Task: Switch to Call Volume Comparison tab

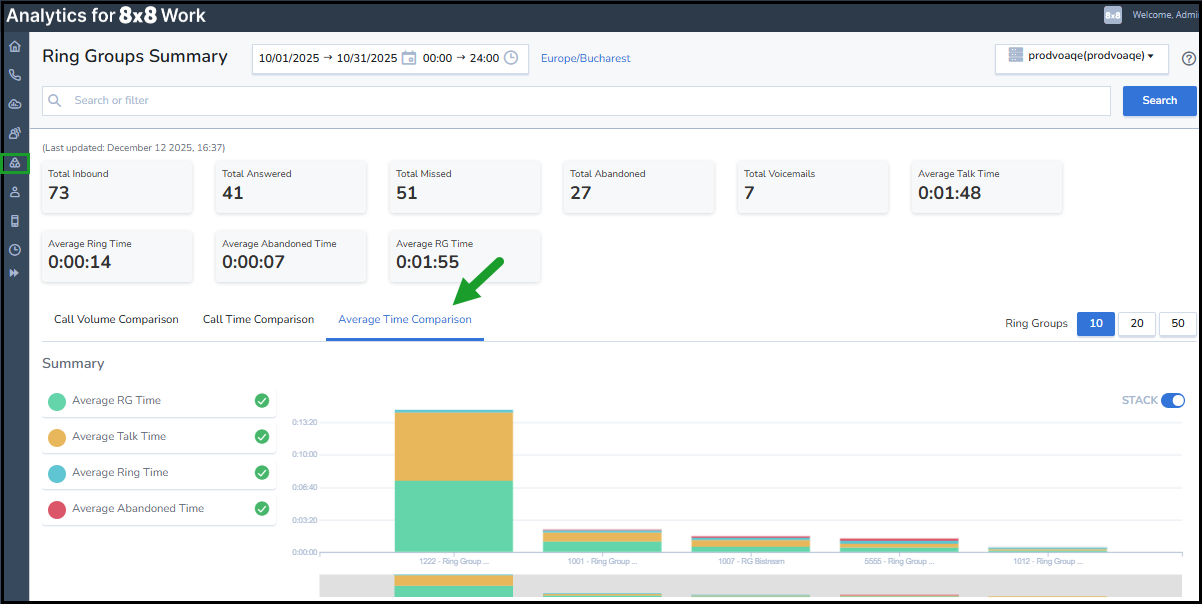Action: 116,320
